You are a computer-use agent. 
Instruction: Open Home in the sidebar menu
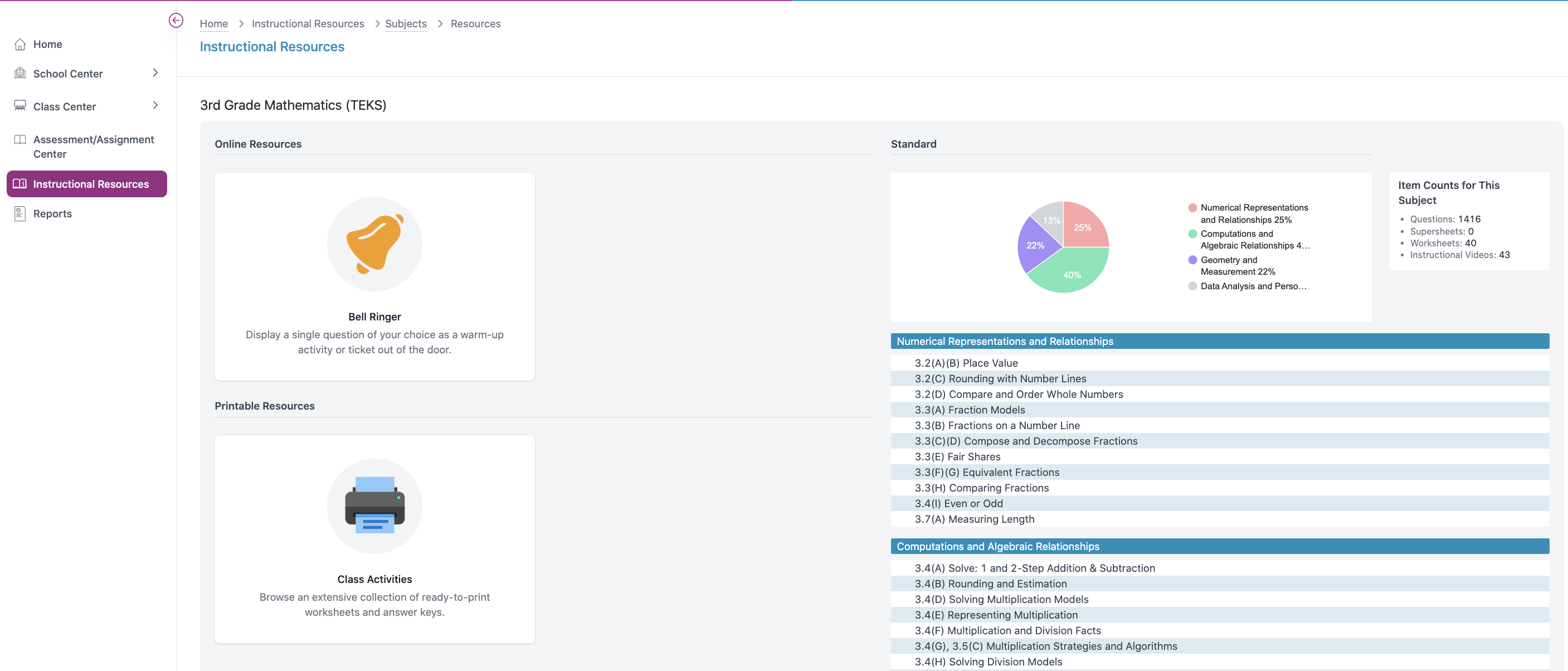tap(47, 45)
